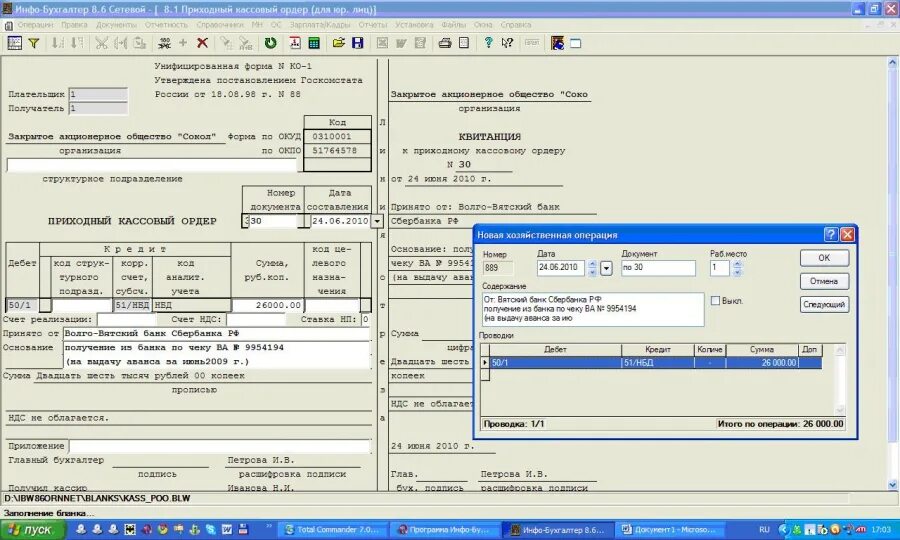Click the Получатель input field
Viewport: 900px width, 540px height.
98,108
